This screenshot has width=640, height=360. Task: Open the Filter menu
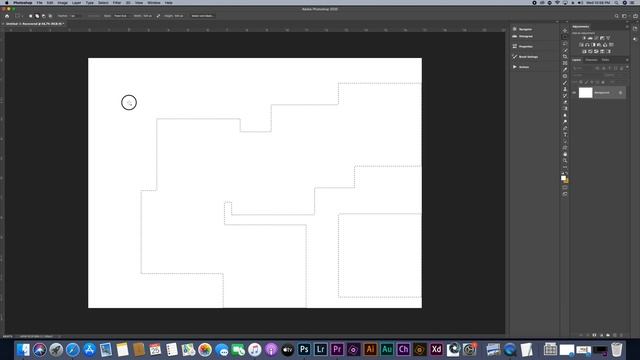(117, 2)
